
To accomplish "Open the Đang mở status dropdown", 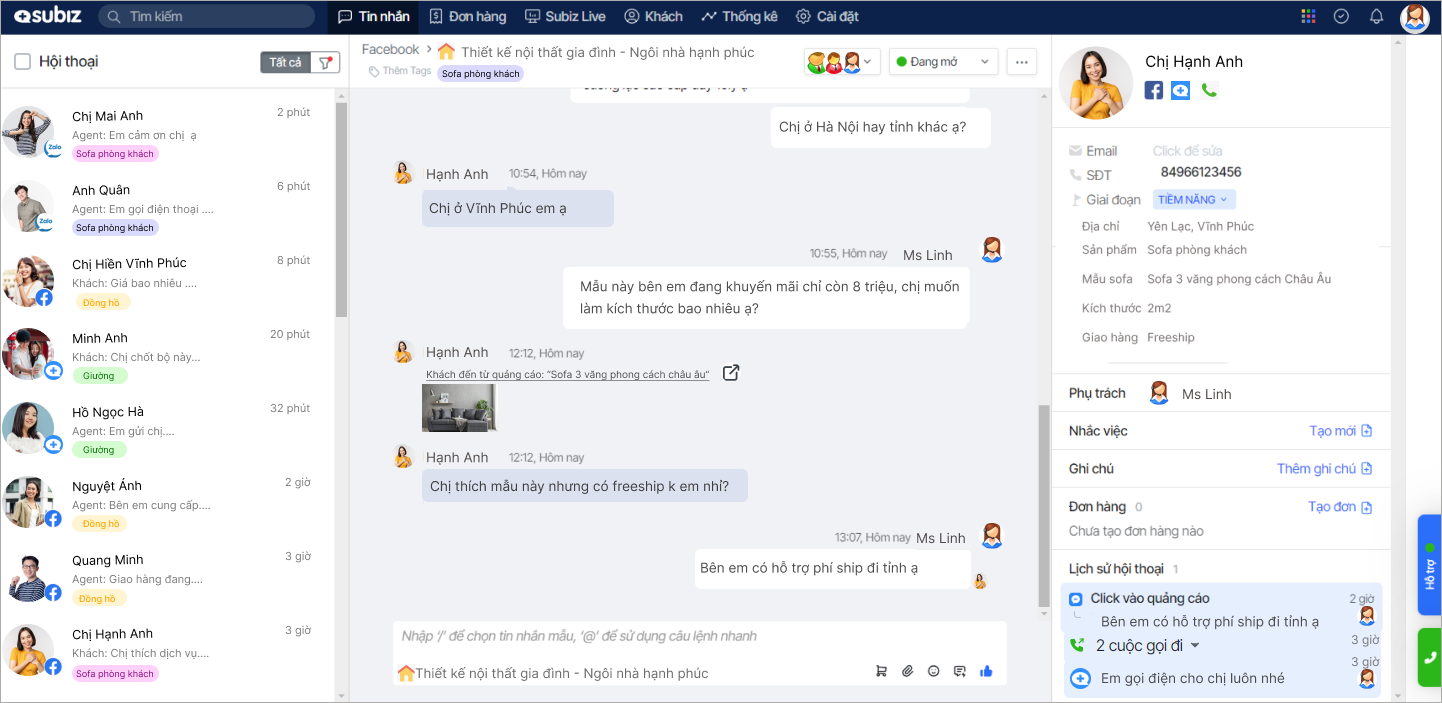I will point(942,62).
